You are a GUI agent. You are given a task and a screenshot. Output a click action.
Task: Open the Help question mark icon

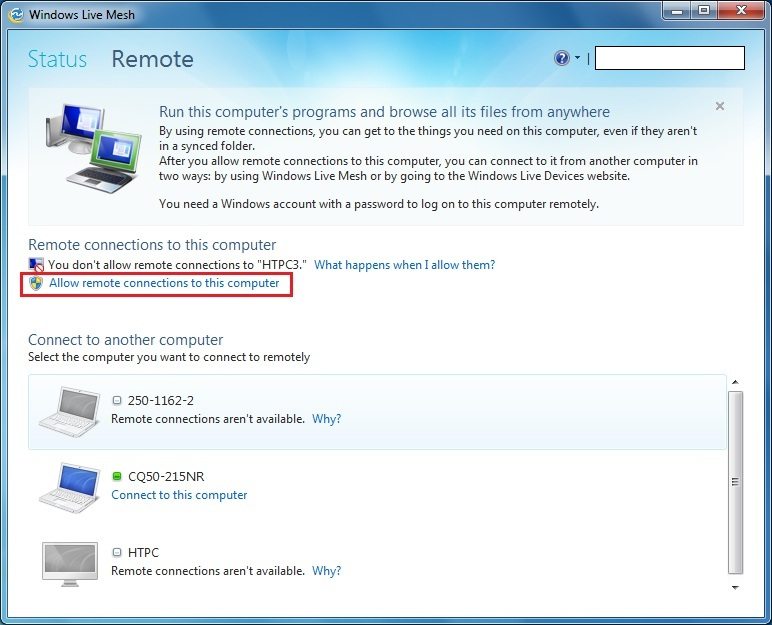pos(562,58)
